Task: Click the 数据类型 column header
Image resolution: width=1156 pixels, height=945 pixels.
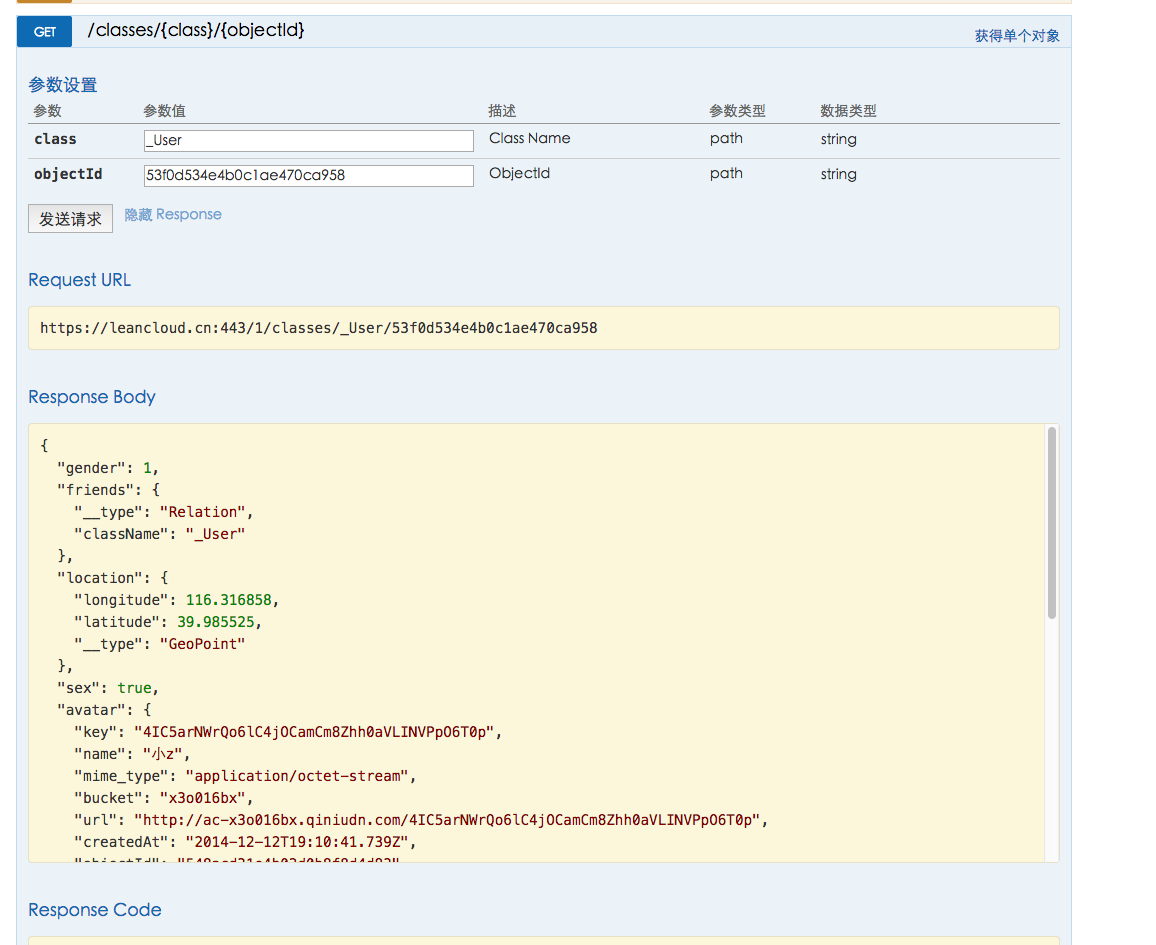Action: (848, 111)
